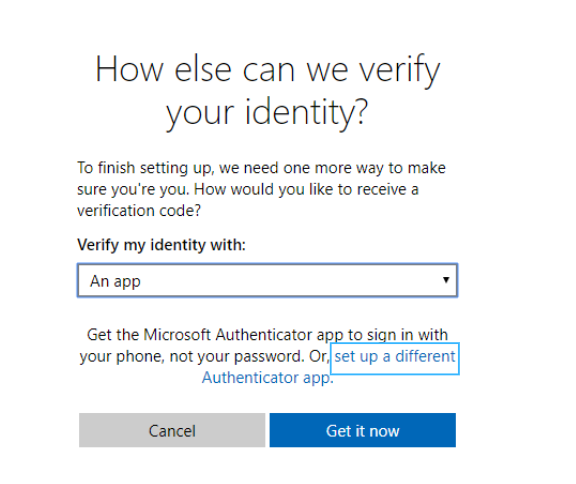Click 'How else can we verify your identity?' heading
The height and width of the screenshot is (484, 576).
[x=267, y=91]
